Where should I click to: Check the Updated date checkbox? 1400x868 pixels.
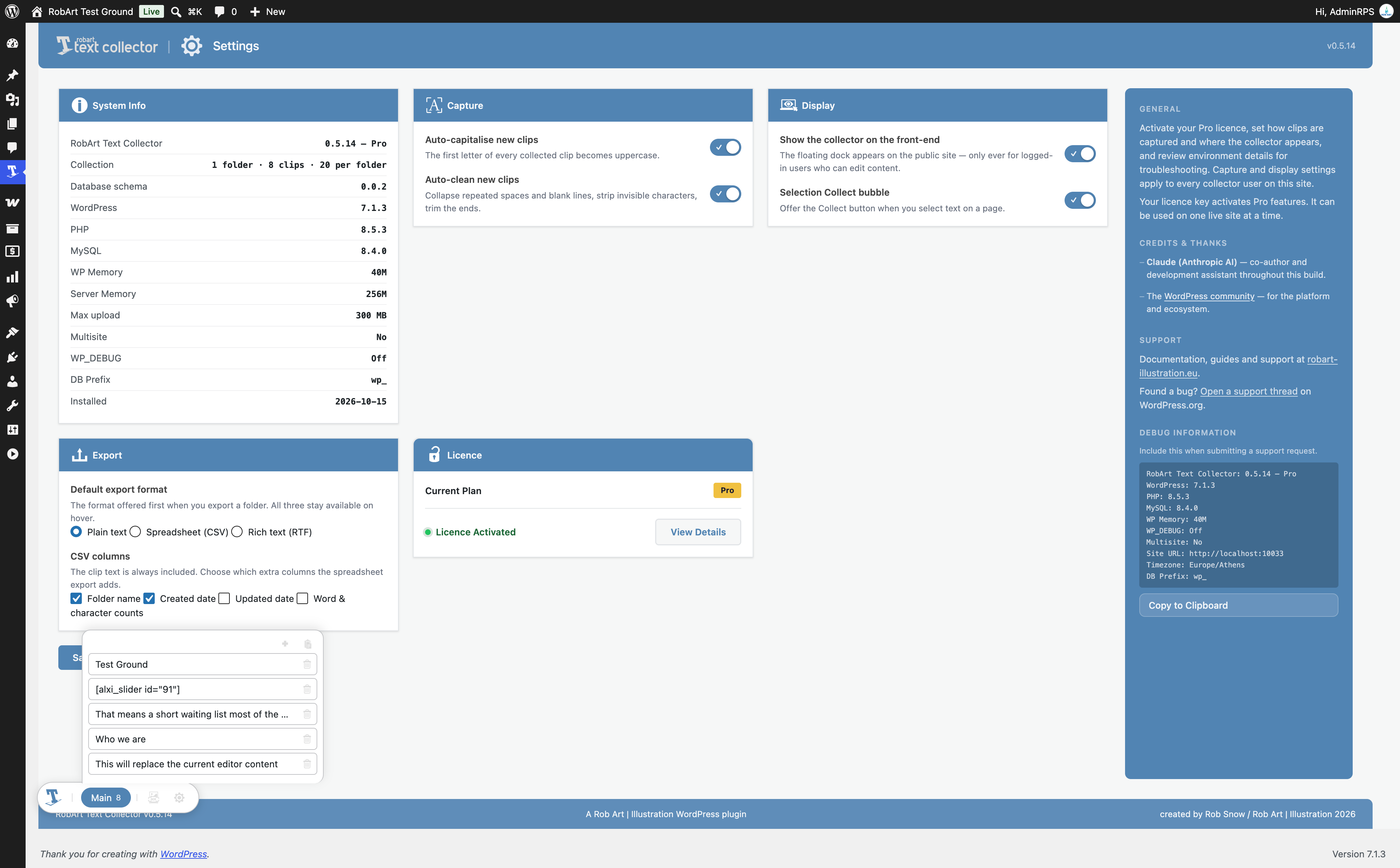(x=224, y=598)
